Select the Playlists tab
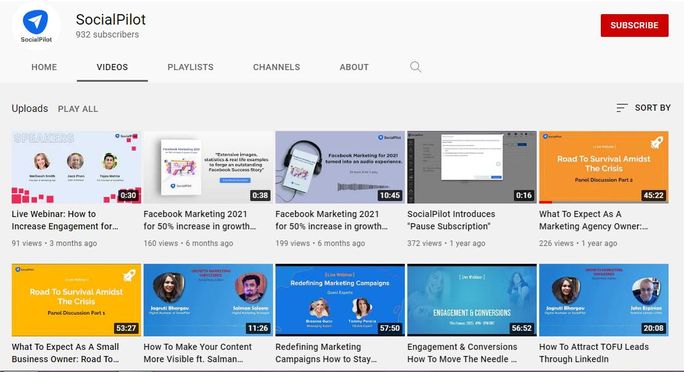 point(191,67)
